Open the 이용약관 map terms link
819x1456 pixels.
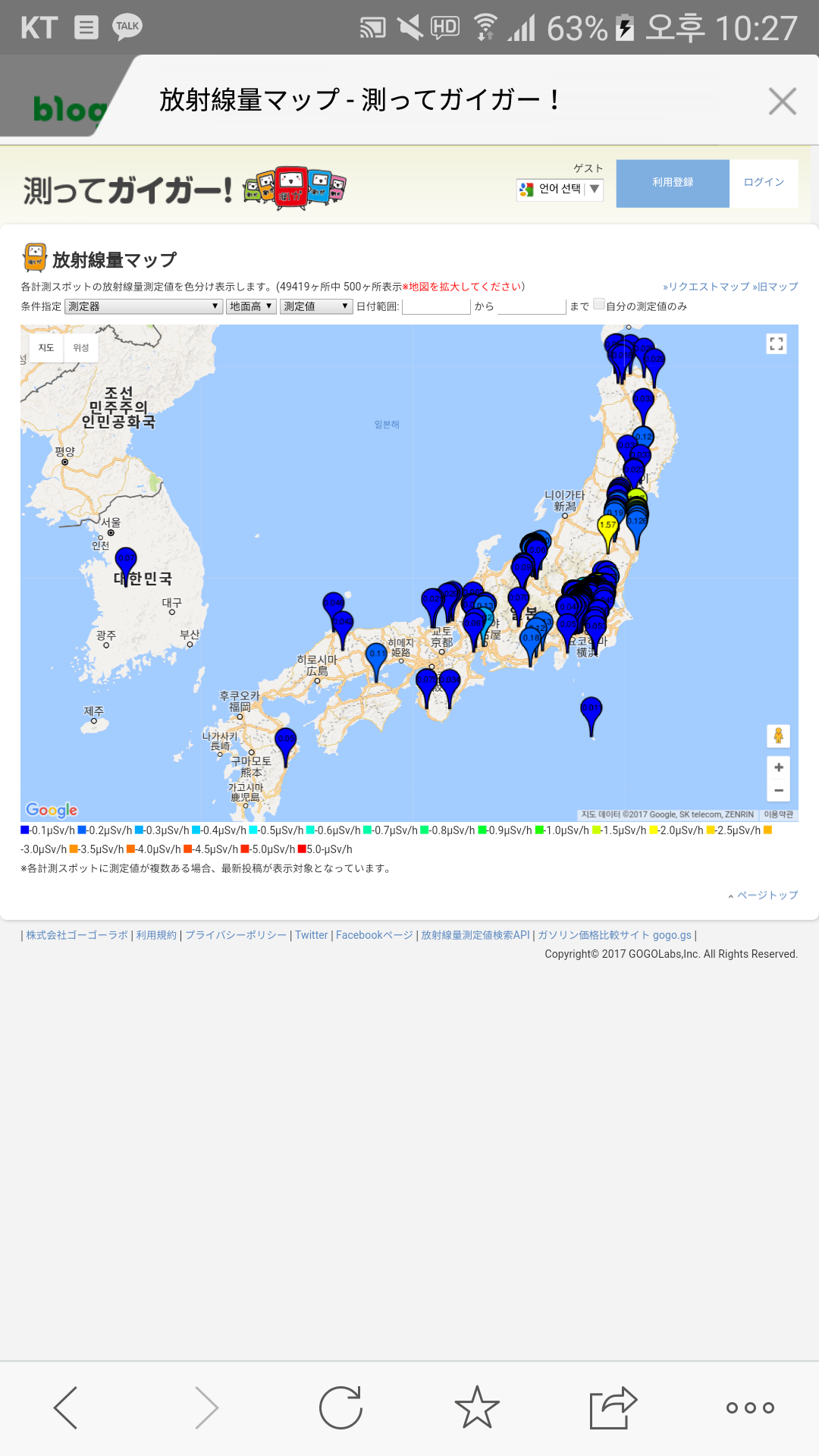point(778,814)
